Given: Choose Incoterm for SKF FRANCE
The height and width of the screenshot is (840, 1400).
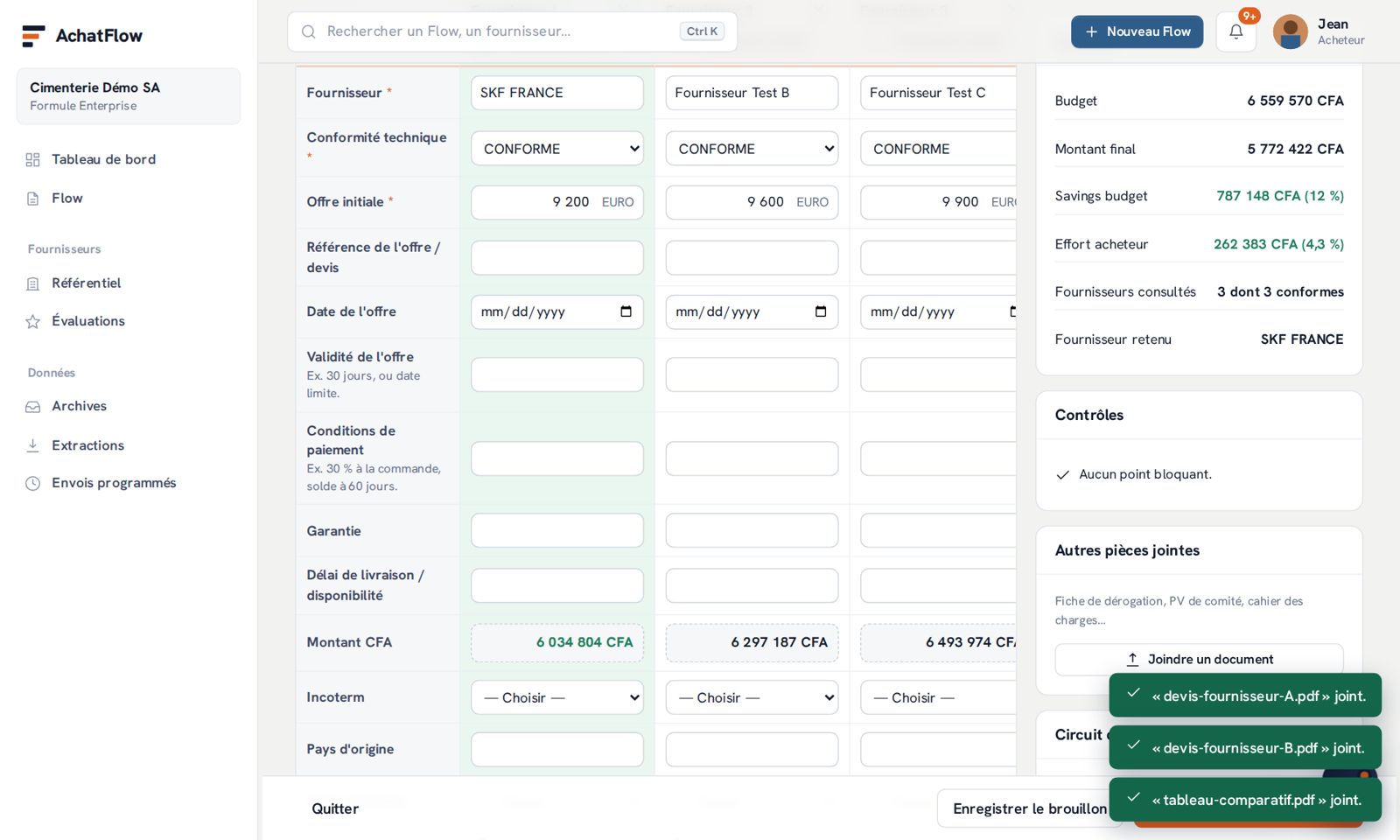Looking at the screenshot, I should [x=557, y=697].
